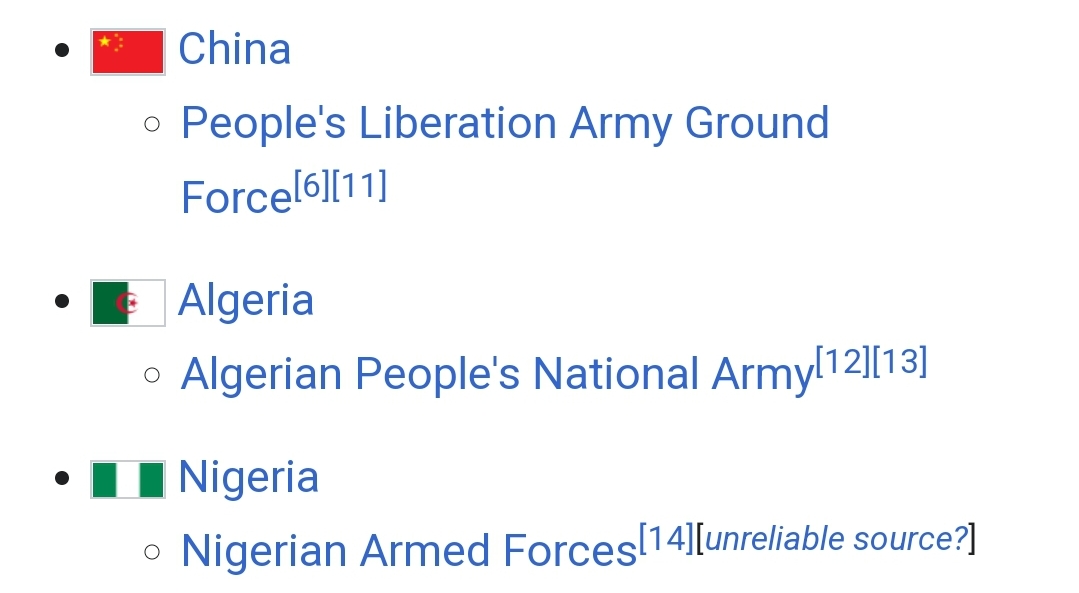Image resolution: width=1079 pixels, height=593 pixels.
Task: Open the Nigerian Armed Forces link
Action: 409,551
